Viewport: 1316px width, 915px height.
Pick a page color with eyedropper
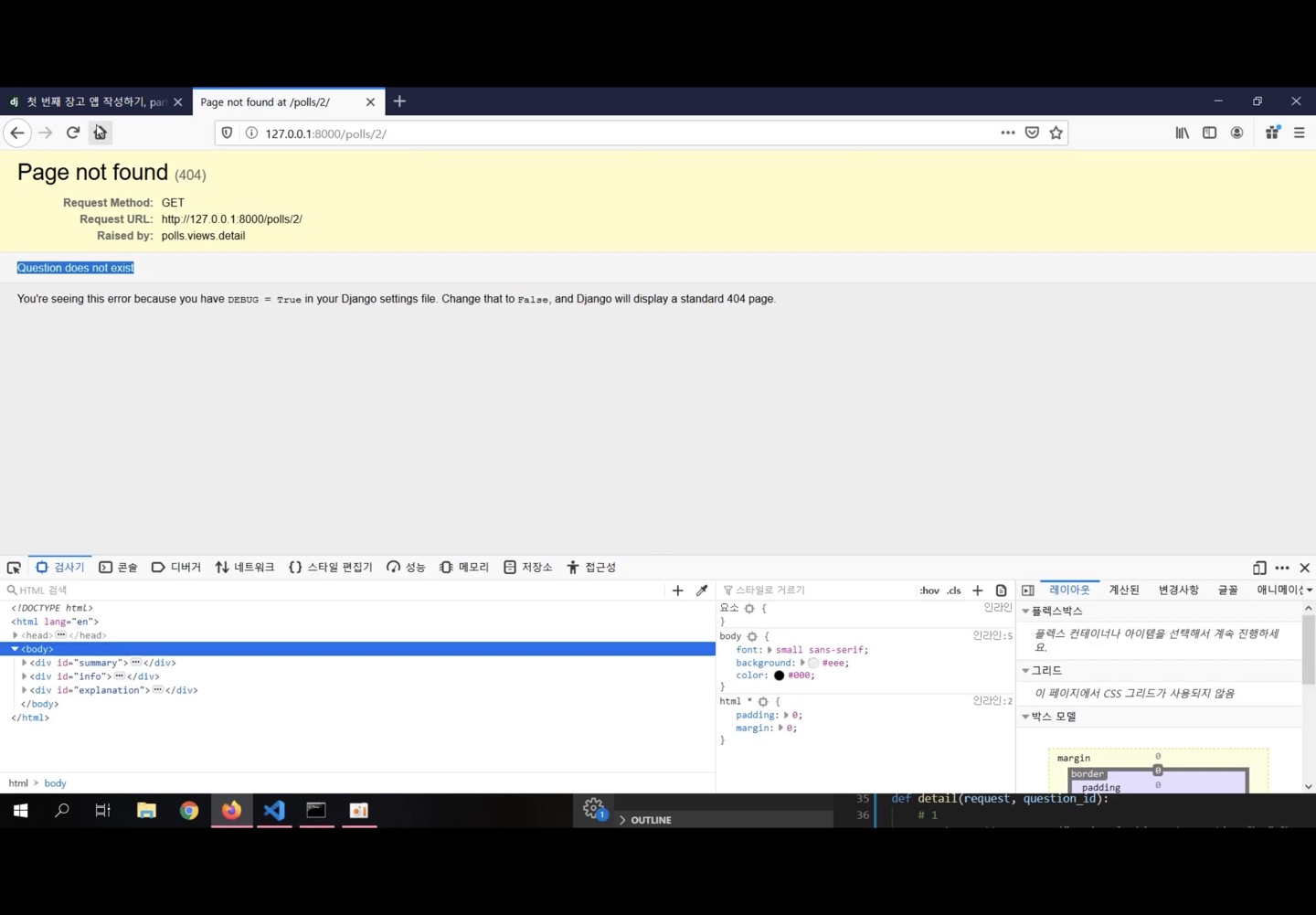(702, 590)
